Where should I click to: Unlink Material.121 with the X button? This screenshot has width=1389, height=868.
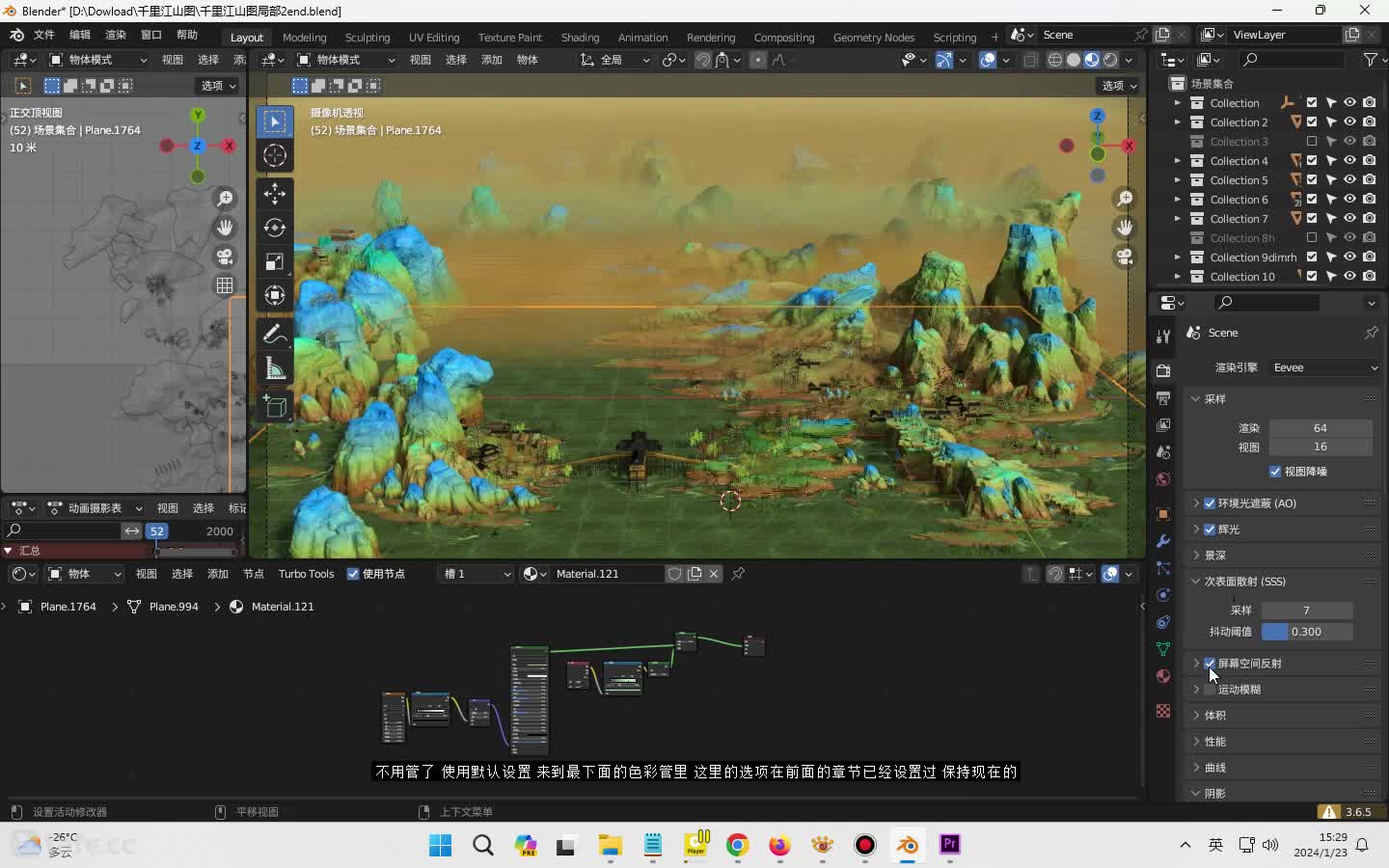[714, 574]
